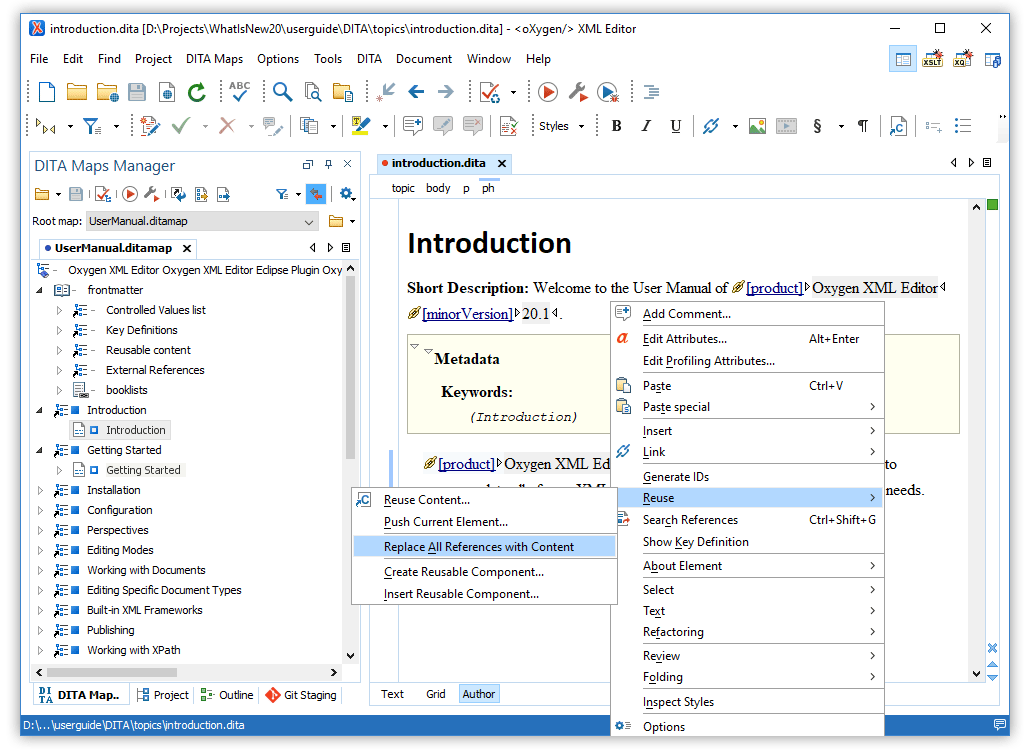Click the Configure Transformation wrench icon
Screen dimensions: 1030x750
click(x=577, y=92)
